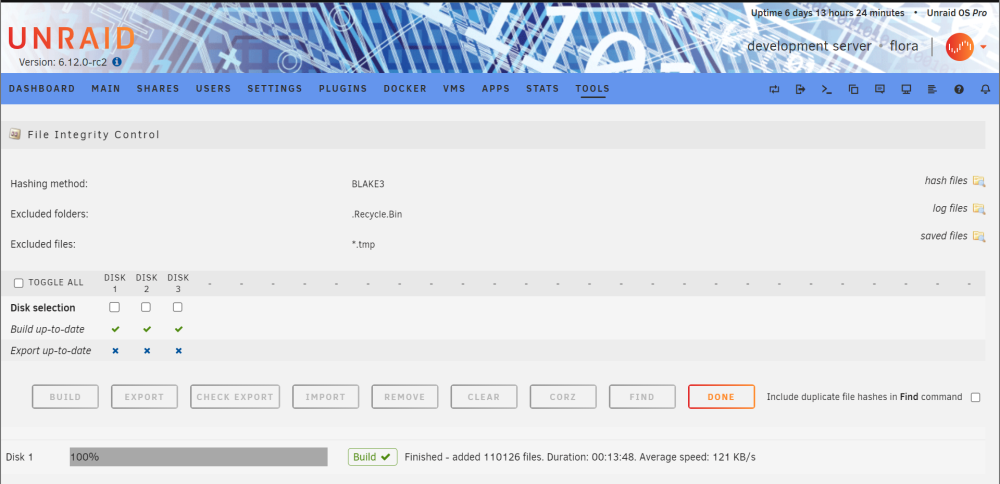Screen dimensions: 1000x484
Task: Open the log files folder icon
Action: pyautogui.click(x=978, y=209)
